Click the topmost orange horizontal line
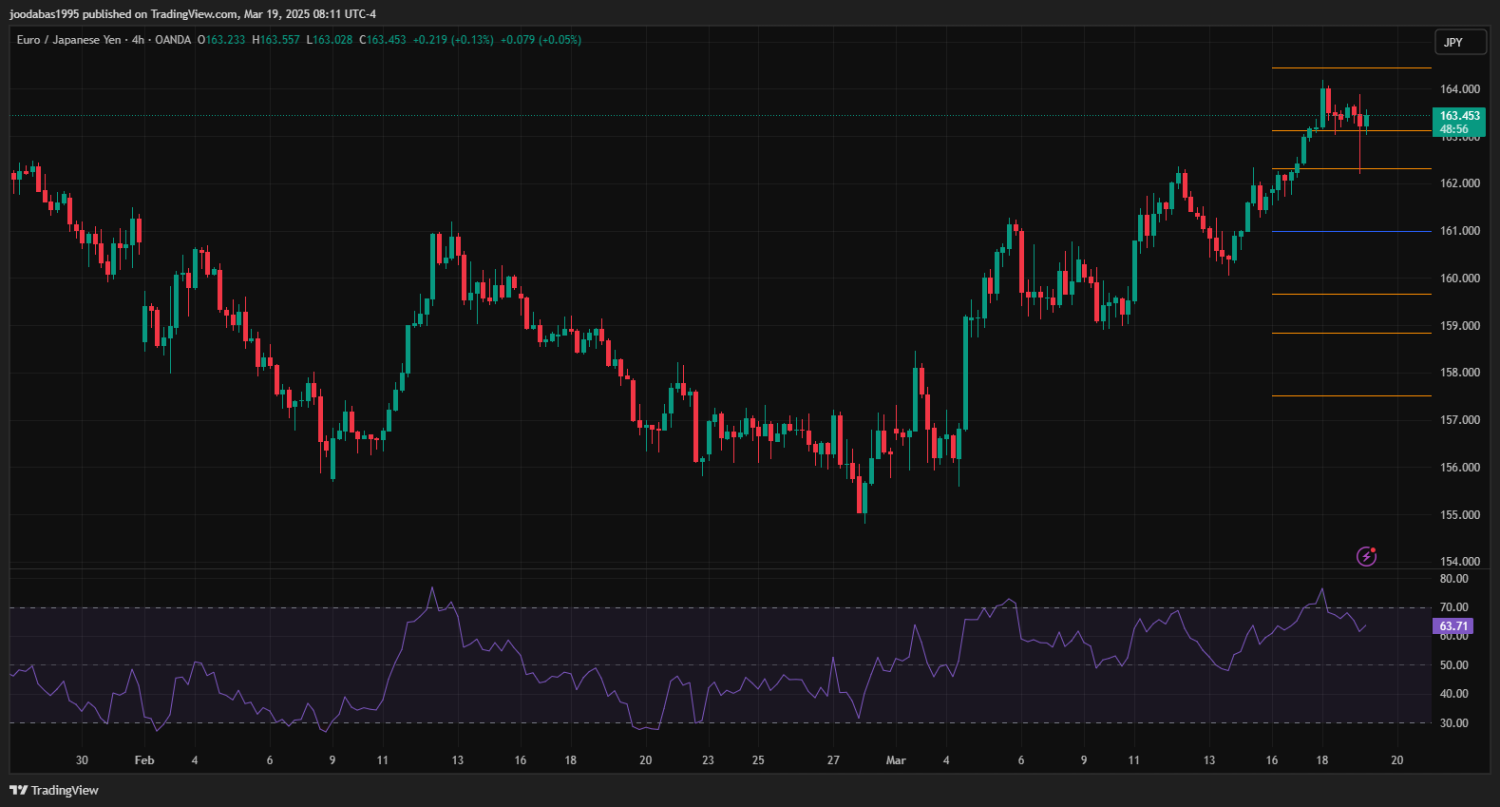This screenshot has height=807, width=1500. point(1350,68)
